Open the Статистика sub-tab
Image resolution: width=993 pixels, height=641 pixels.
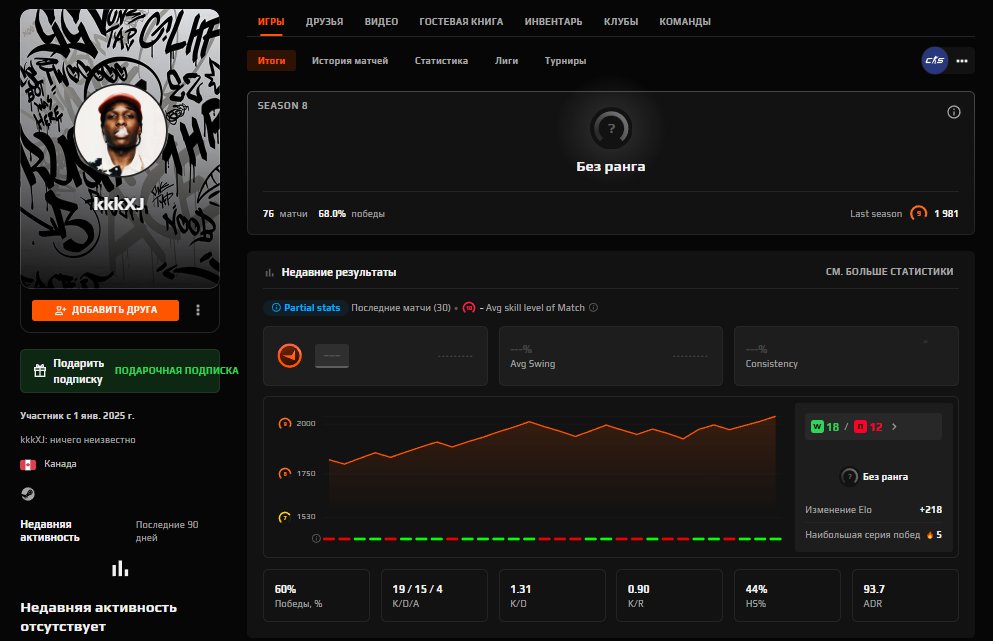coord(441,61)
